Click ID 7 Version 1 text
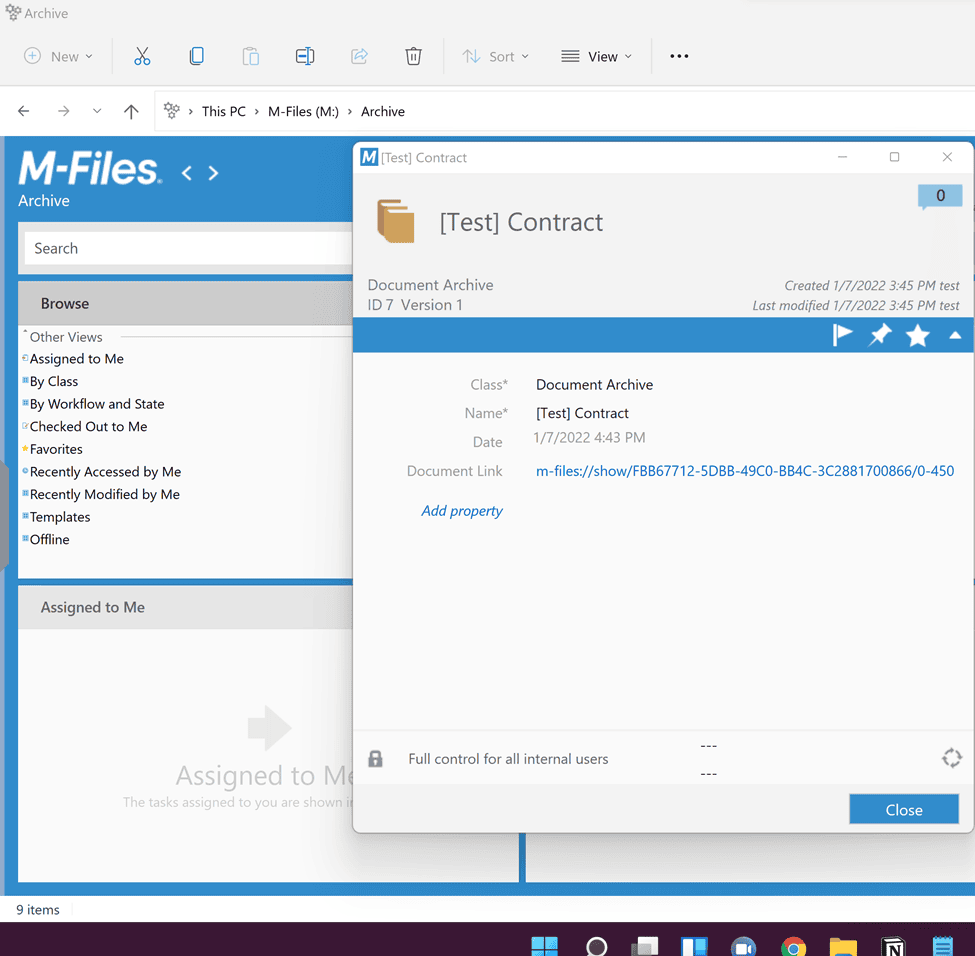The image size is (975, 956). [x=415, y=305]
